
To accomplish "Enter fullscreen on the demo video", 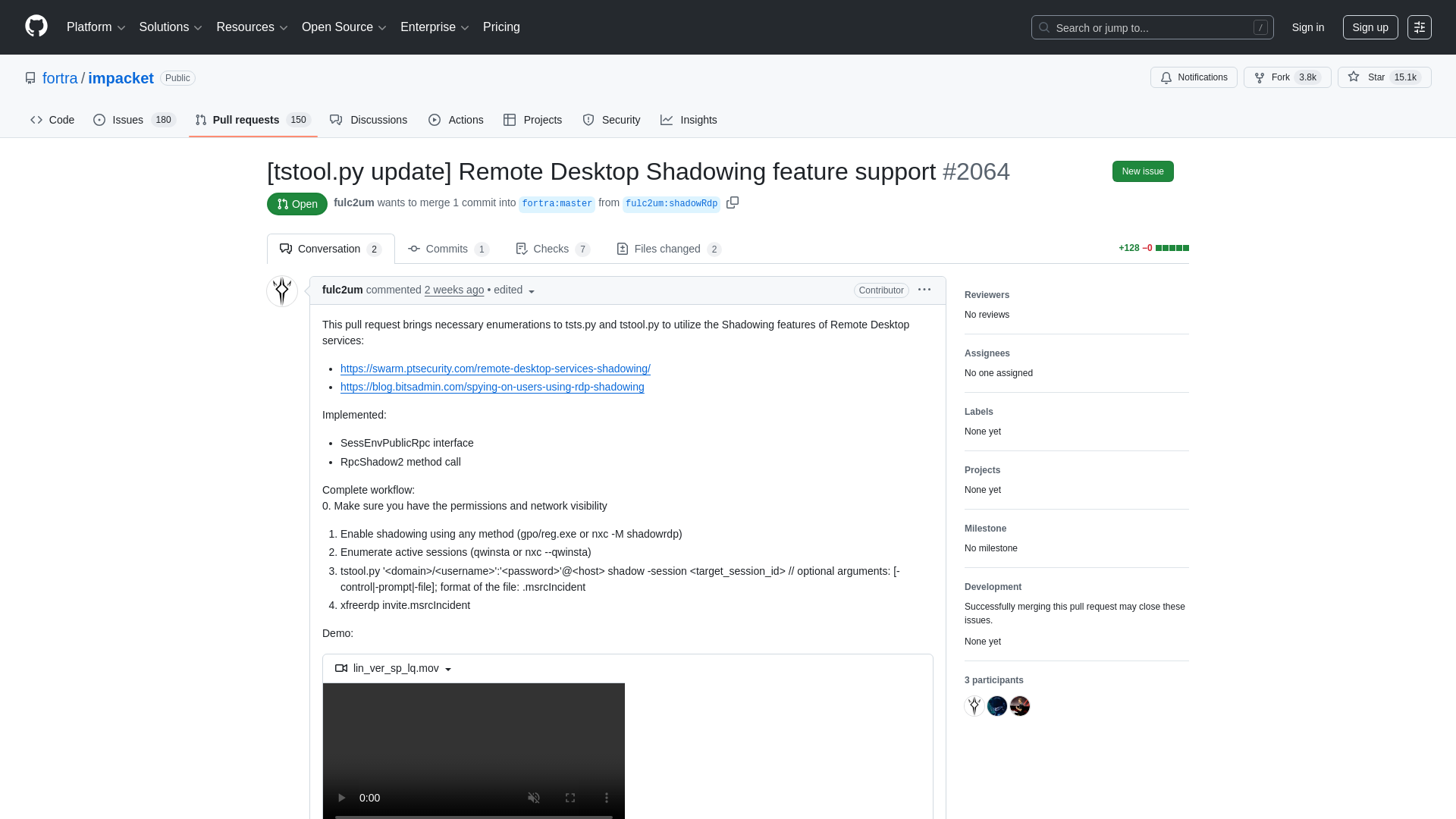I will point(570,798).
